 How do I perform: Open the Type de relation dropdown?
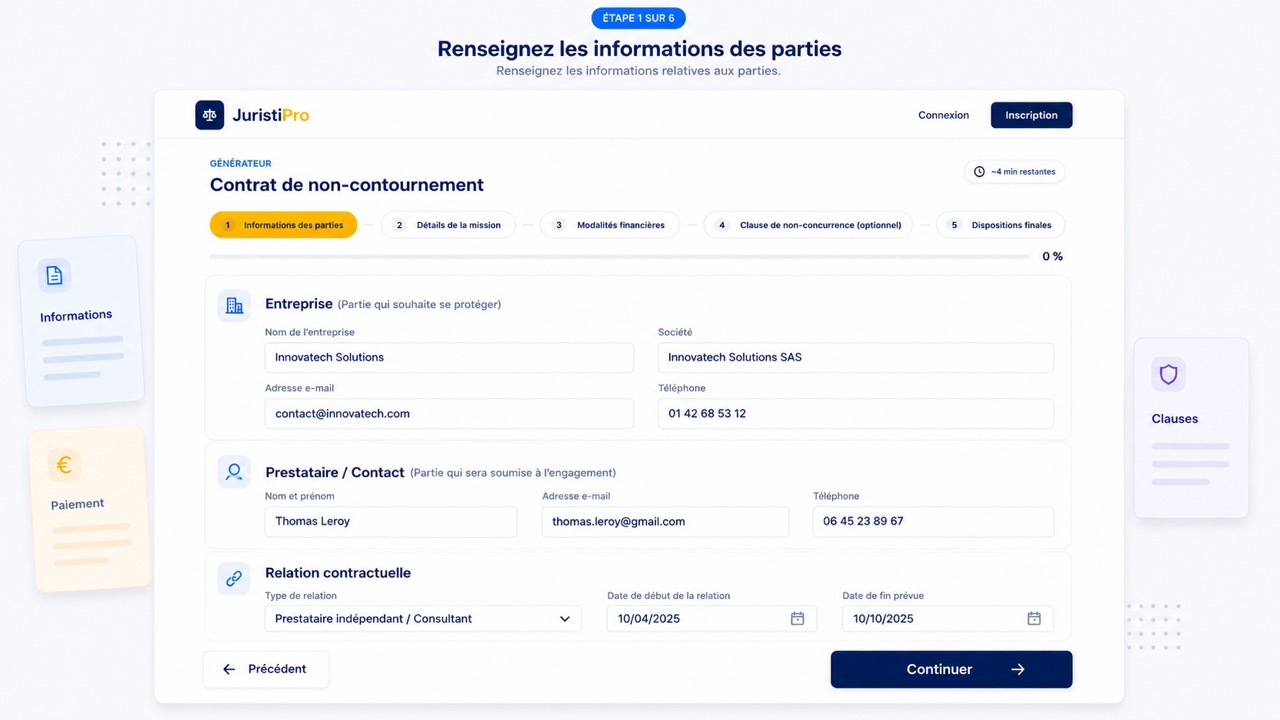pos(423,618)
